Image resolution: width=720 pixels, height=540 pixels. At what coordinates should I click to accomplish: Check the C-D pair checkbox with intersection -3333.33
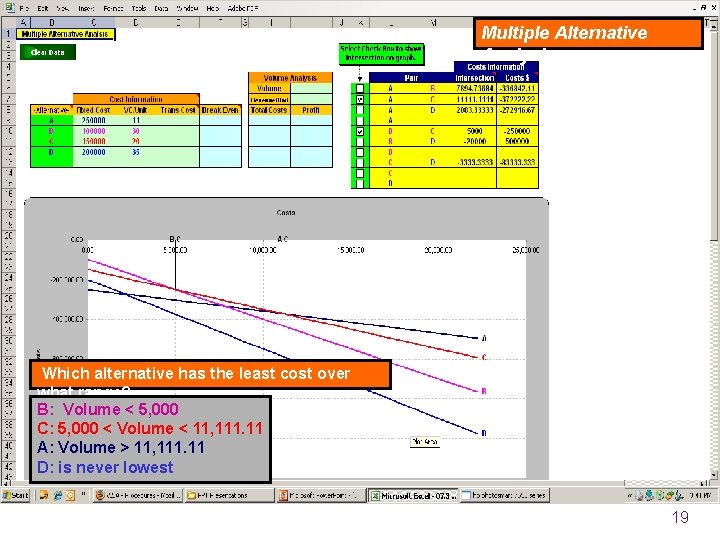click(x=360, y=162)
